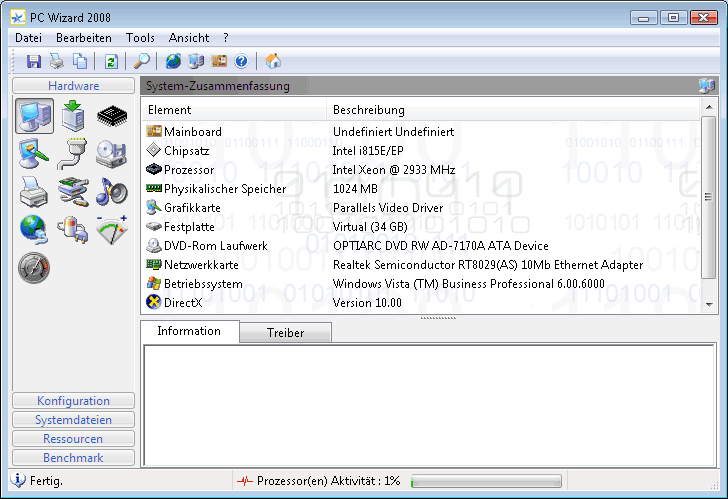Click the Element column header

tap(234, 110)
